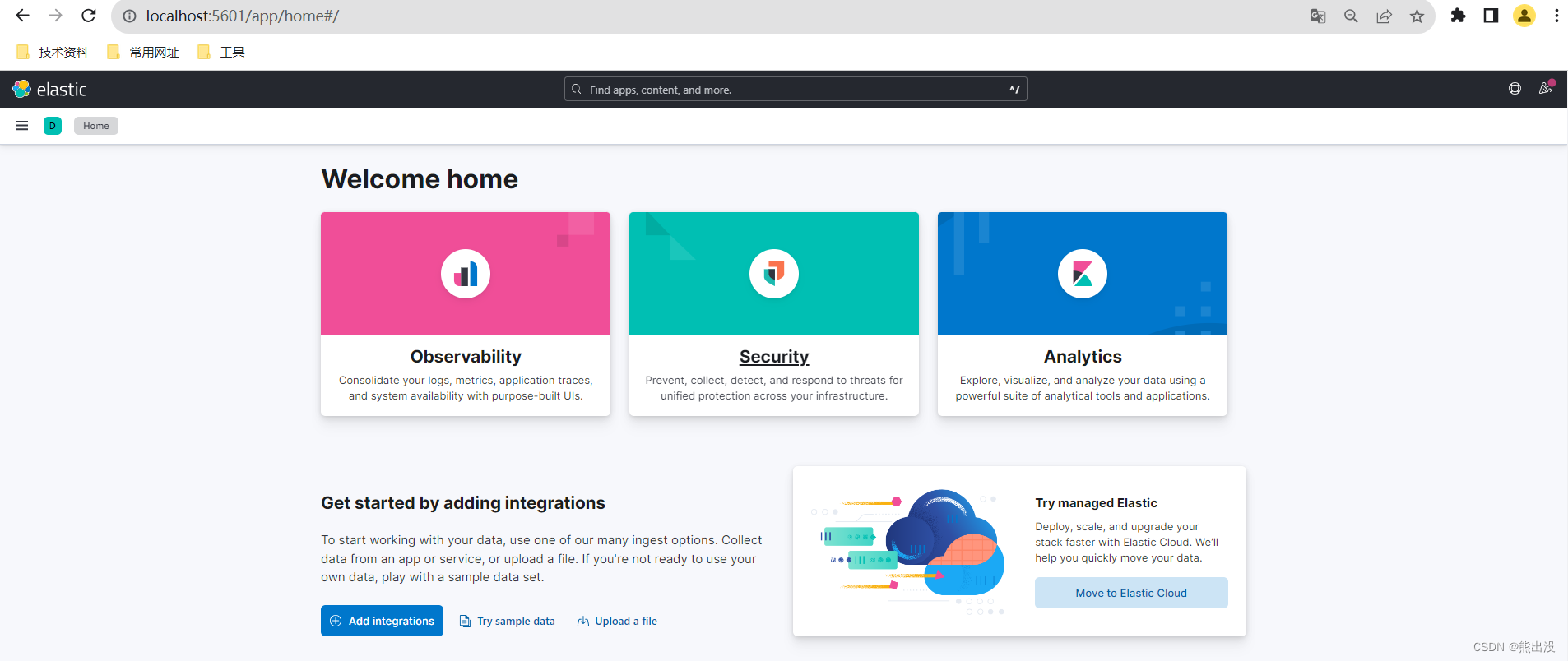Click Analytics card description text
Screen dimensions: 1568x661
[x=1083, y=388]
